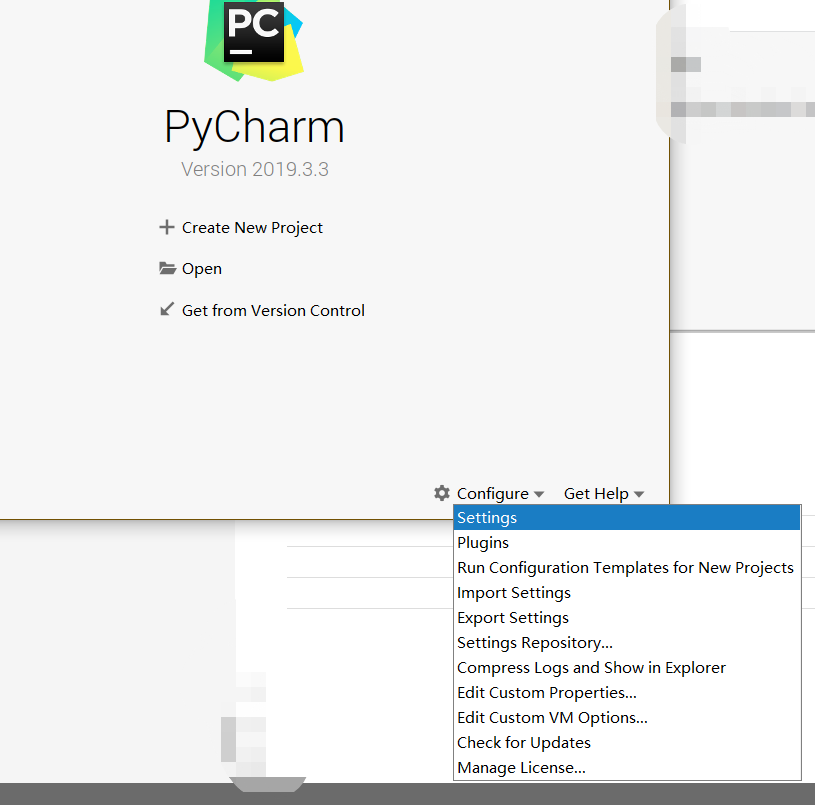Click the PyCharm logo icon
This screenshot has height=805, width=815.
(x=252, y=40)
